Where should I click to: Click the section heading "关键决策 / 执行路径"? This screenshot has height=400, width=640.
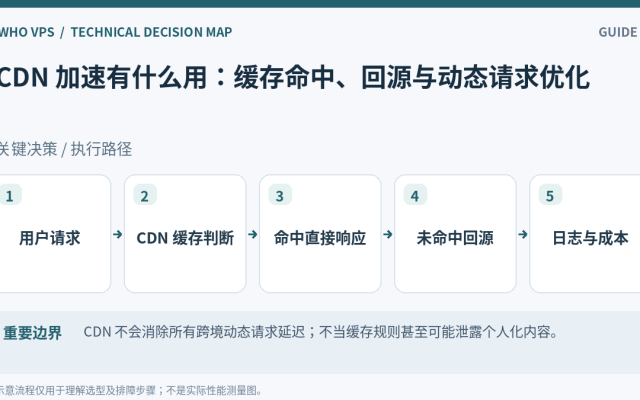click(x=66, y=149)
